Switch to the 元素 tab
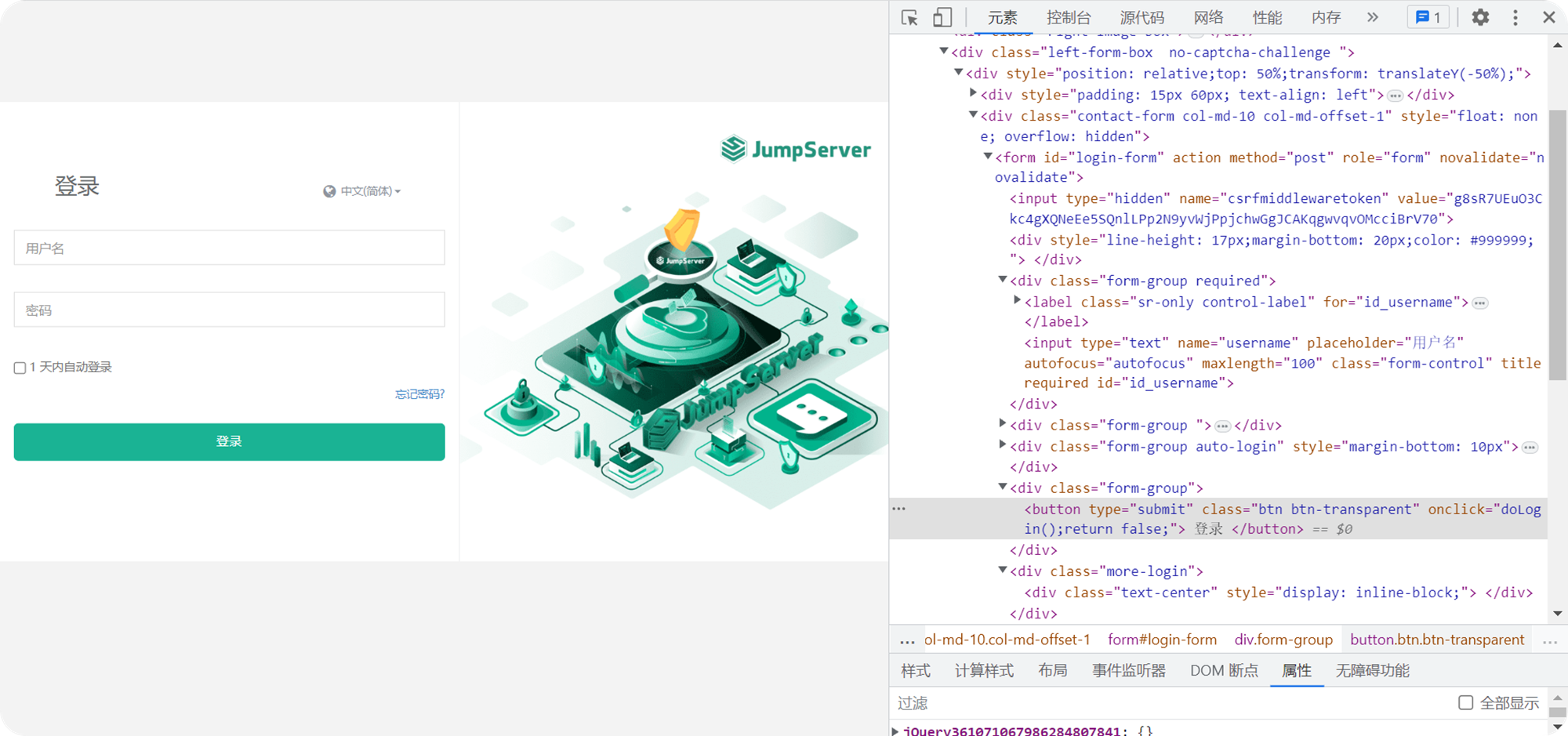1568x736 pixels. [1003, 17]
